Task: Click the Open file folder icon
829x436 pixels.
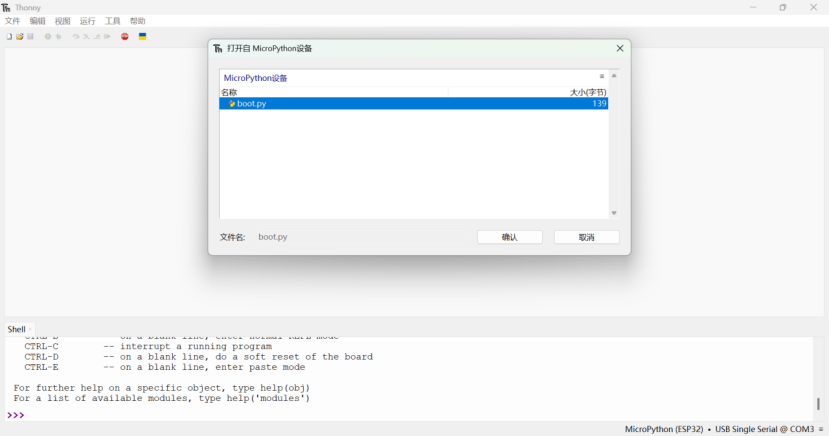Action: 20,36
